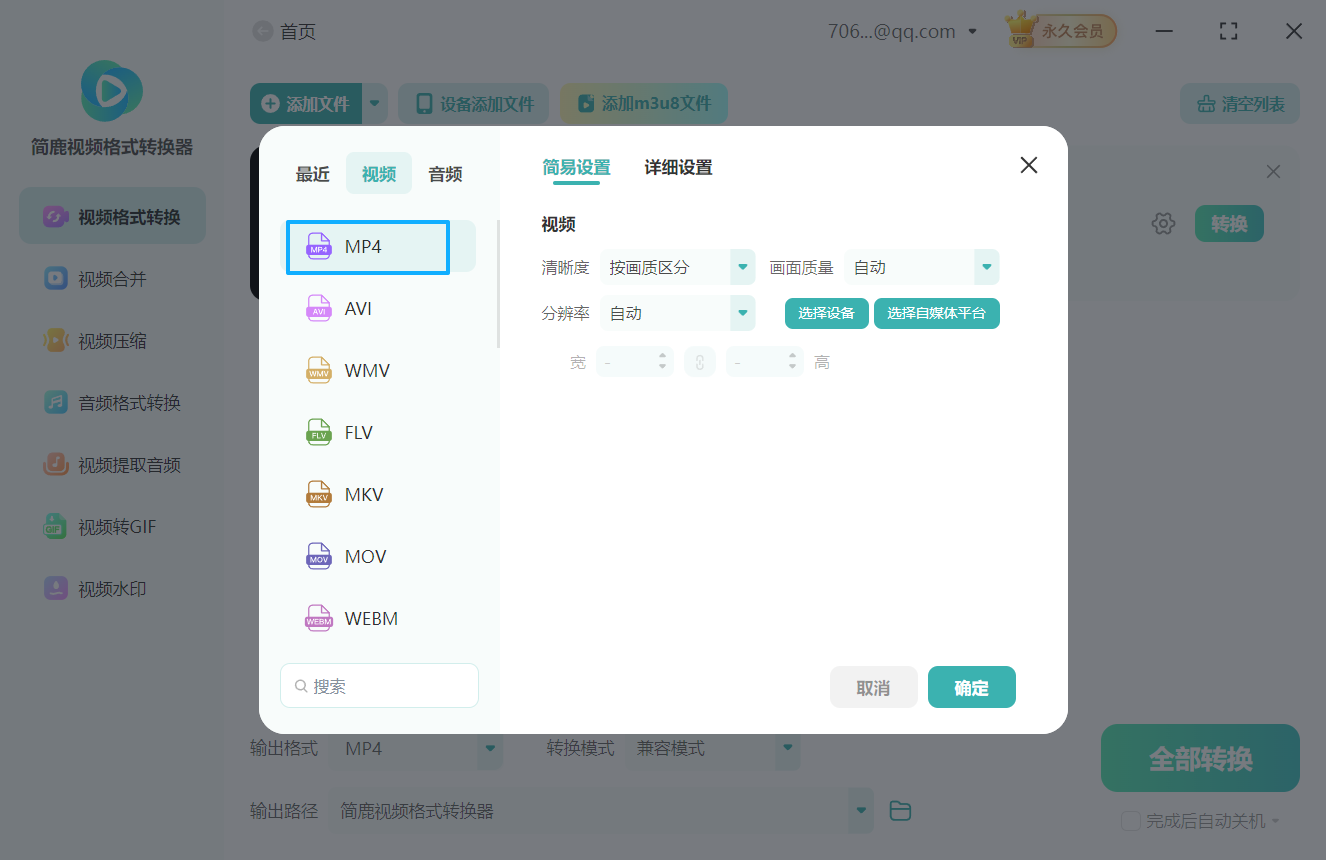Open the 音频格式转换 audio converter tool
The height and width of the screenshot is (860, 1326).
click(110, 402)
